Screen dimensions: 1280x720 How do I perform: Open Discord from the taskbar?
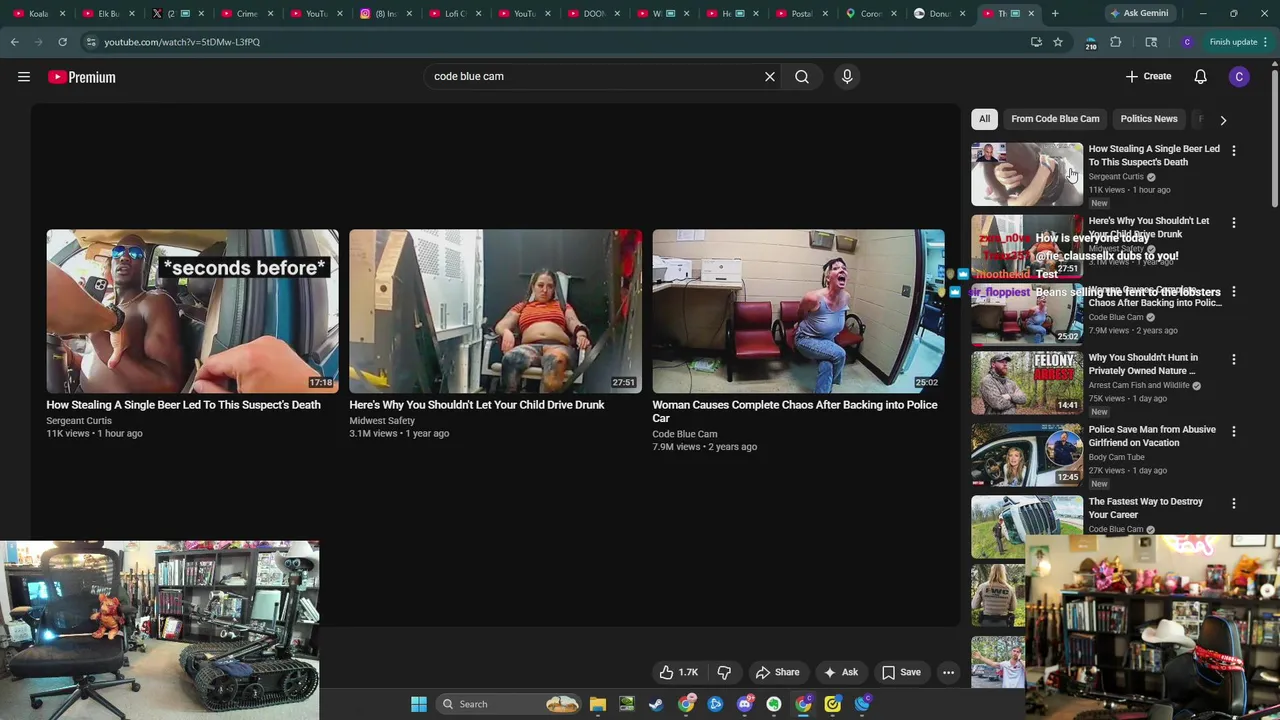745,704
